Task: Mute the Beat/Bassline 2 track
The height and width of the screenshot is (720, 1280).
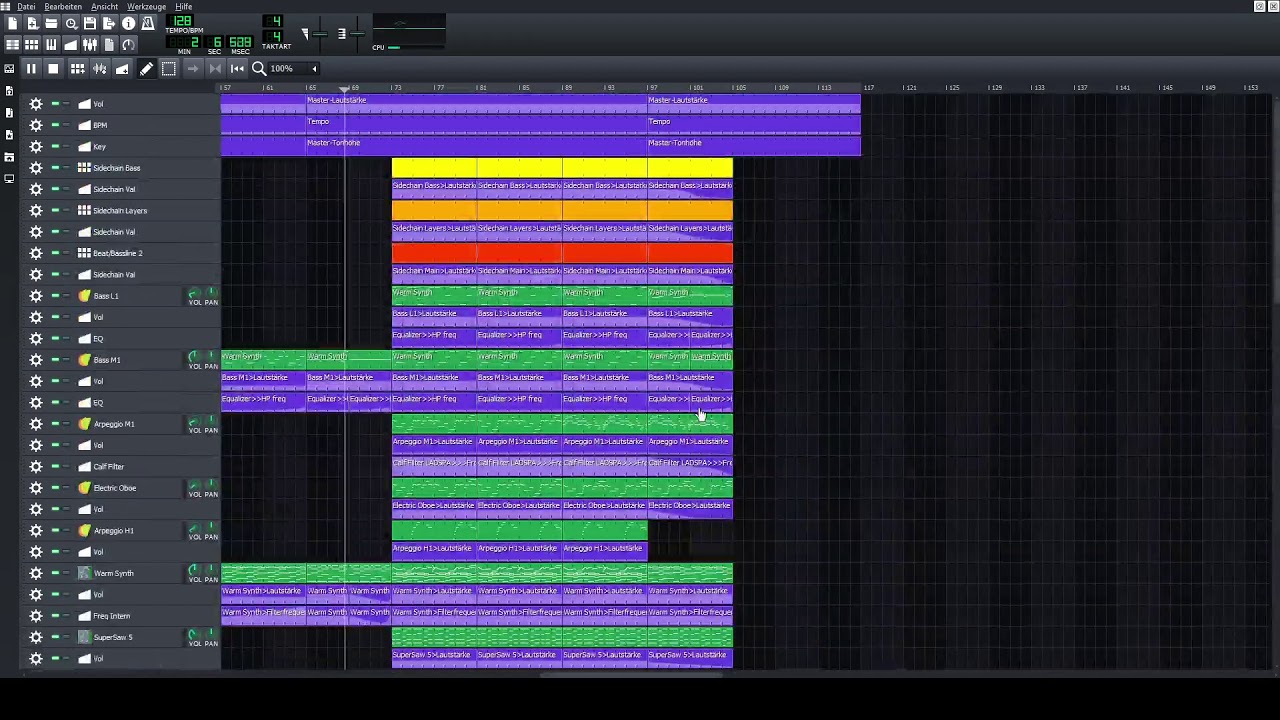Action: click(x=55, y=253)
